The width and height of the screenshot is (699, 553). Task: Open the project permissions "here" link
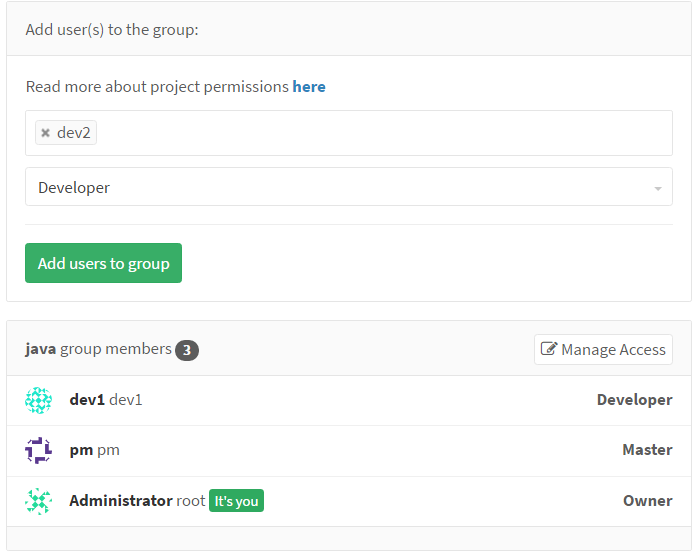309,87
